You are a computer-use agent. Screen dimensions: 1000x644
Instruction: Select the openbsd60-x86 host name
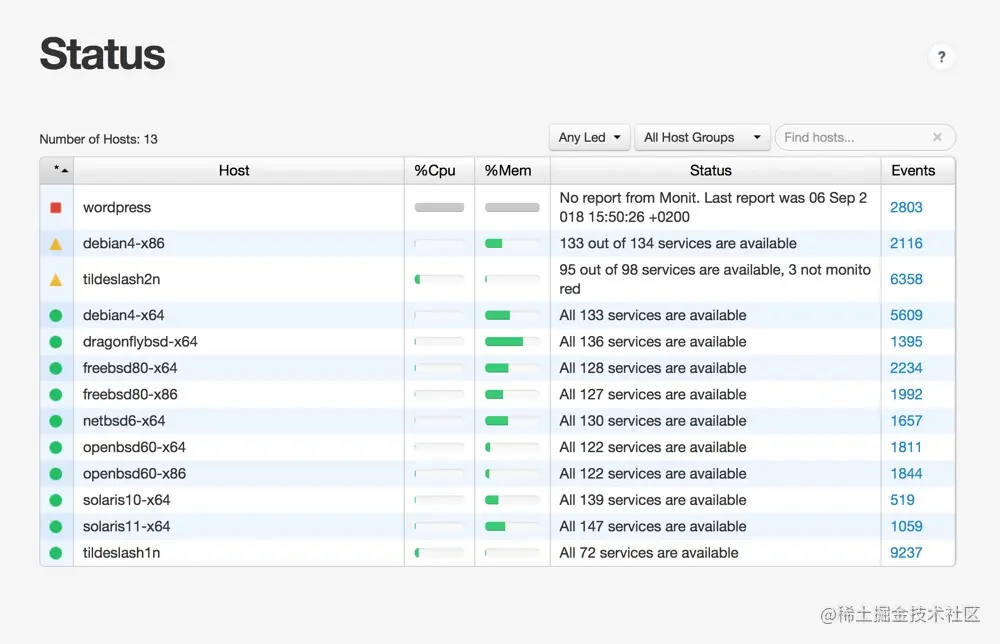134,474
